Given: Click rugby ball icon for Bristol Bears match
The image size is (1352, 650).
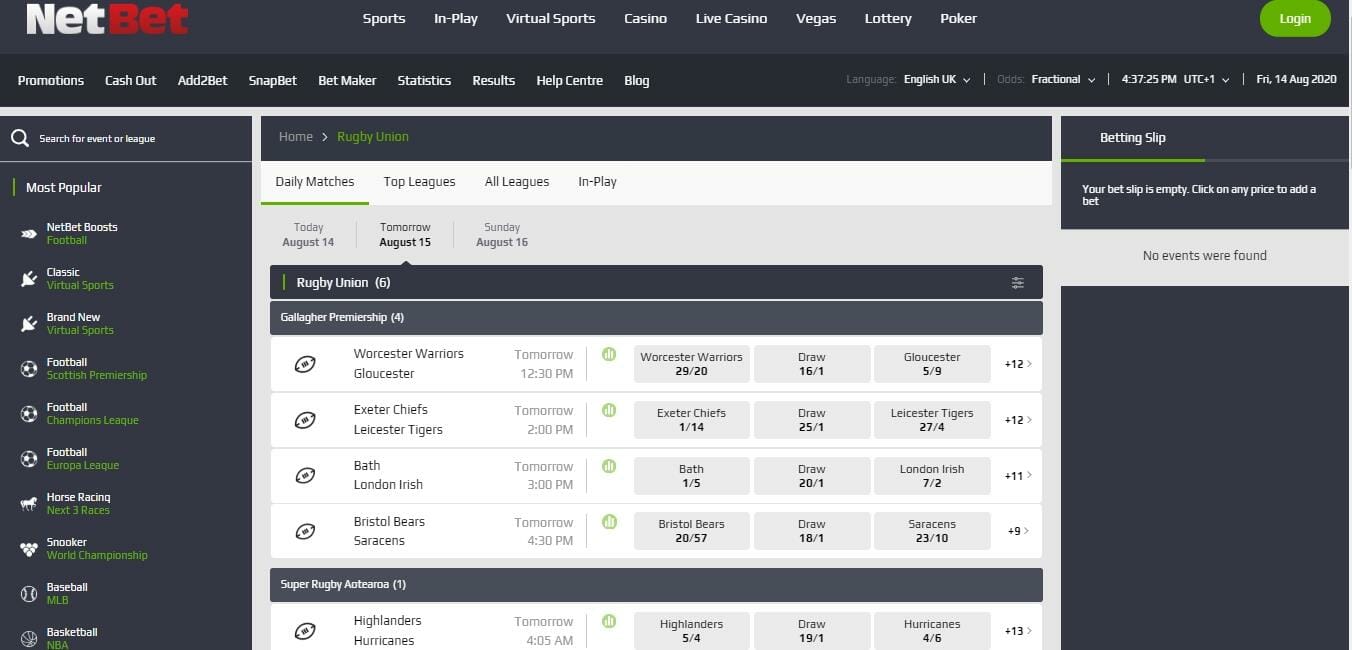Looking at the screenshot, I should [x=305, y=532].
